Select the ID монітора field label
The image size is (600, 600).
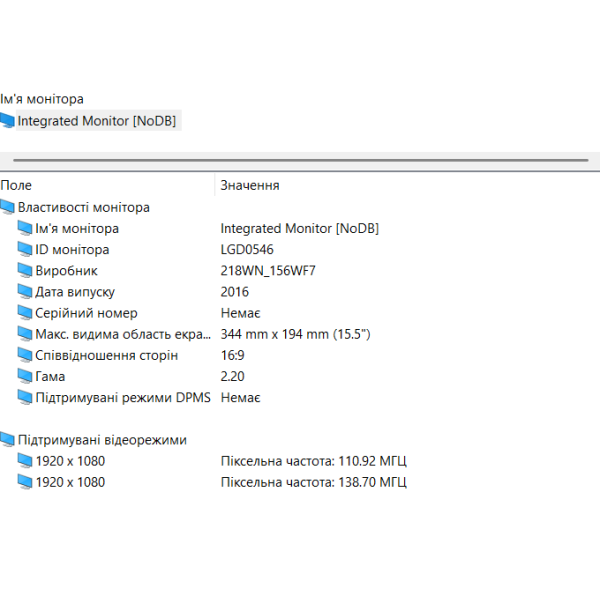click(x=72, y=249)
